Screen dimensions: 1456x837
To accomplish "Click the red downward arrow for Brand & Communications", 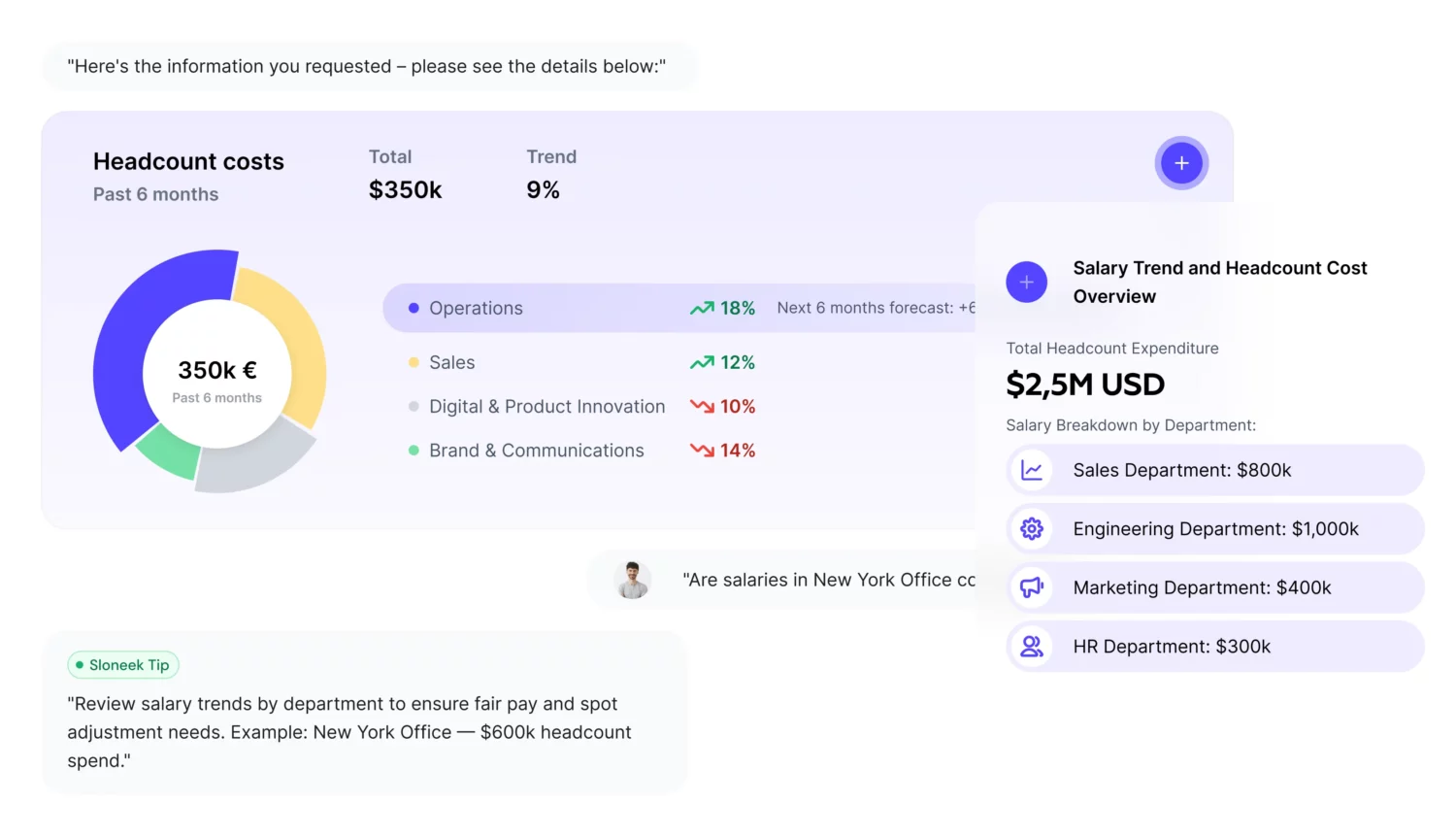I will coord(701,451).
